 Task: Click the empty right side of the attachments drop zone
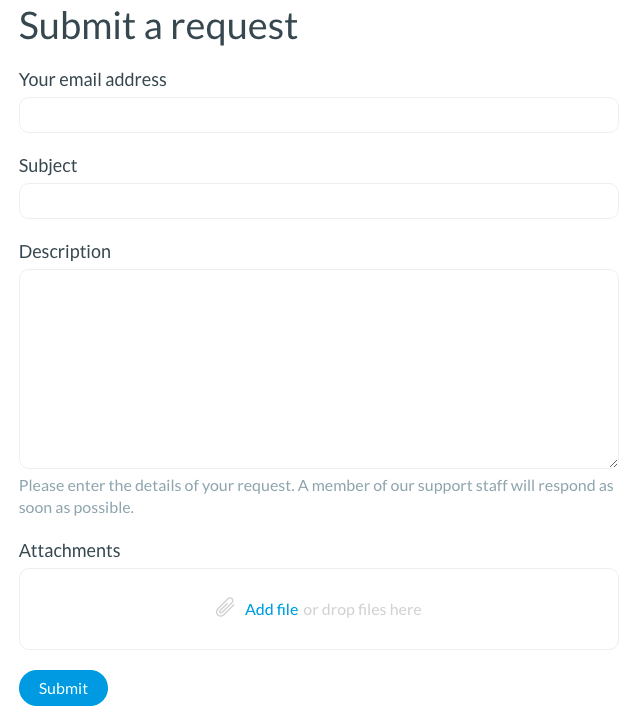coord(530,609)
